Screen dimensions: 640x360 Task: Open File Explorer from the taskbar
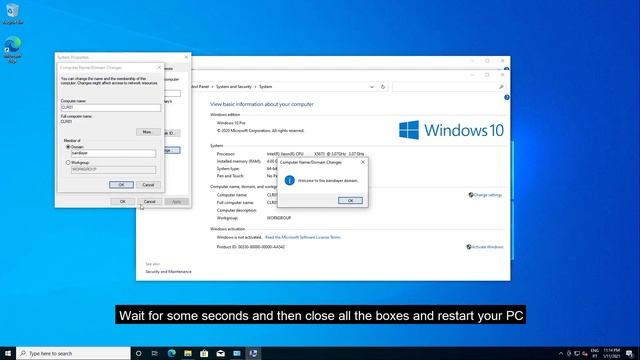(188, 353)
